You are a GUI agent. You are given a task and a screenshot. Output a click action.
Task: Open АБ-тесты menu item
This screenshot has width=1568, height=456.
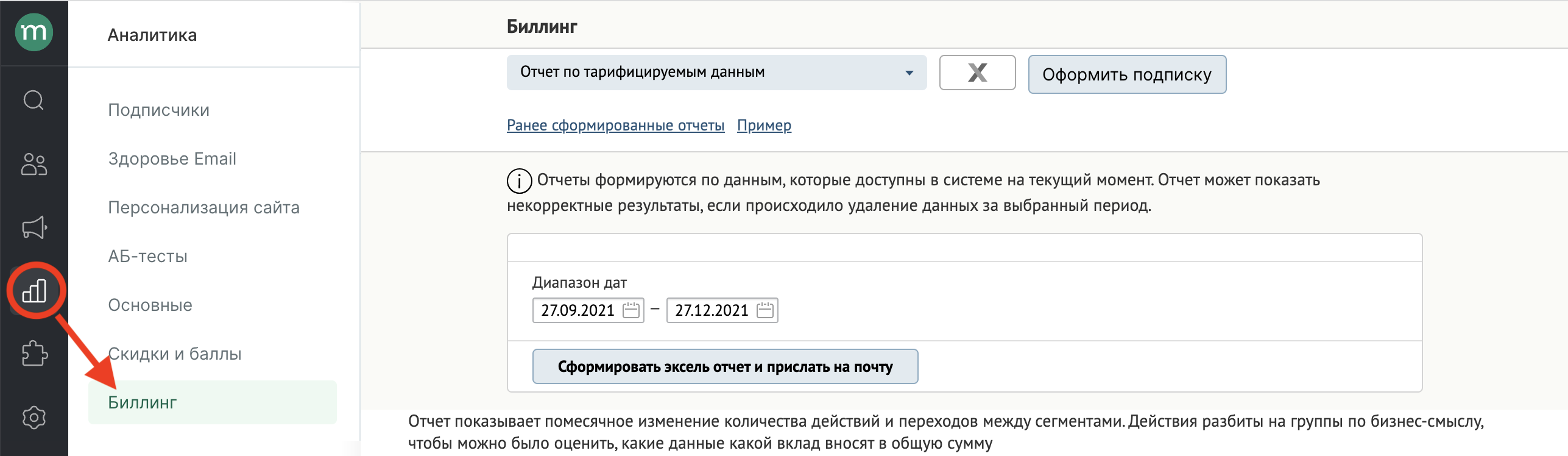(147, 256)
